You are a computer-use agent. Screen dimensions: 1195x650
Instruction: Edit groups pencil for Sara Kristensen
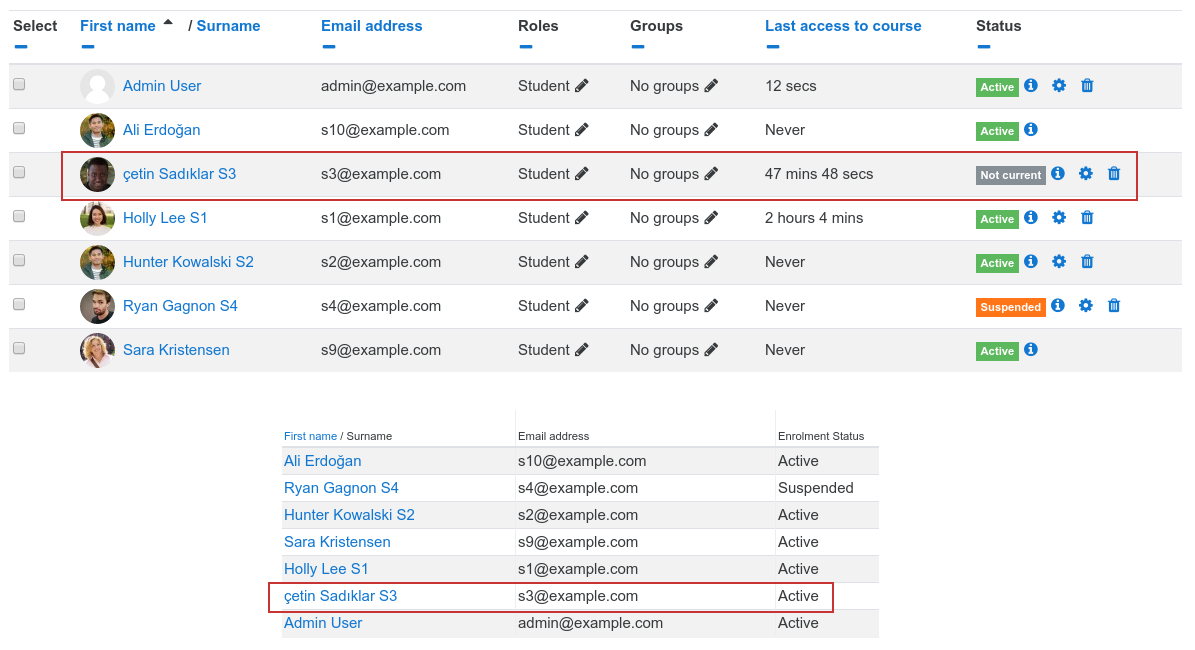click(x=711, y=351)
